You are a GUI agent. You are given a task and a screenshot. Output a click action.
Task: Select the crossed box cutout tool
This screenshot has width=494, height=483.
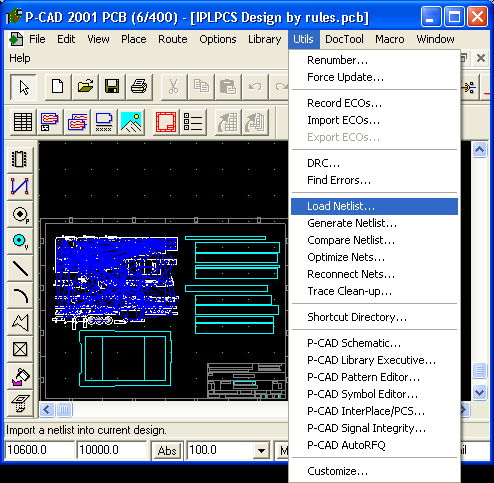point(20,349)
